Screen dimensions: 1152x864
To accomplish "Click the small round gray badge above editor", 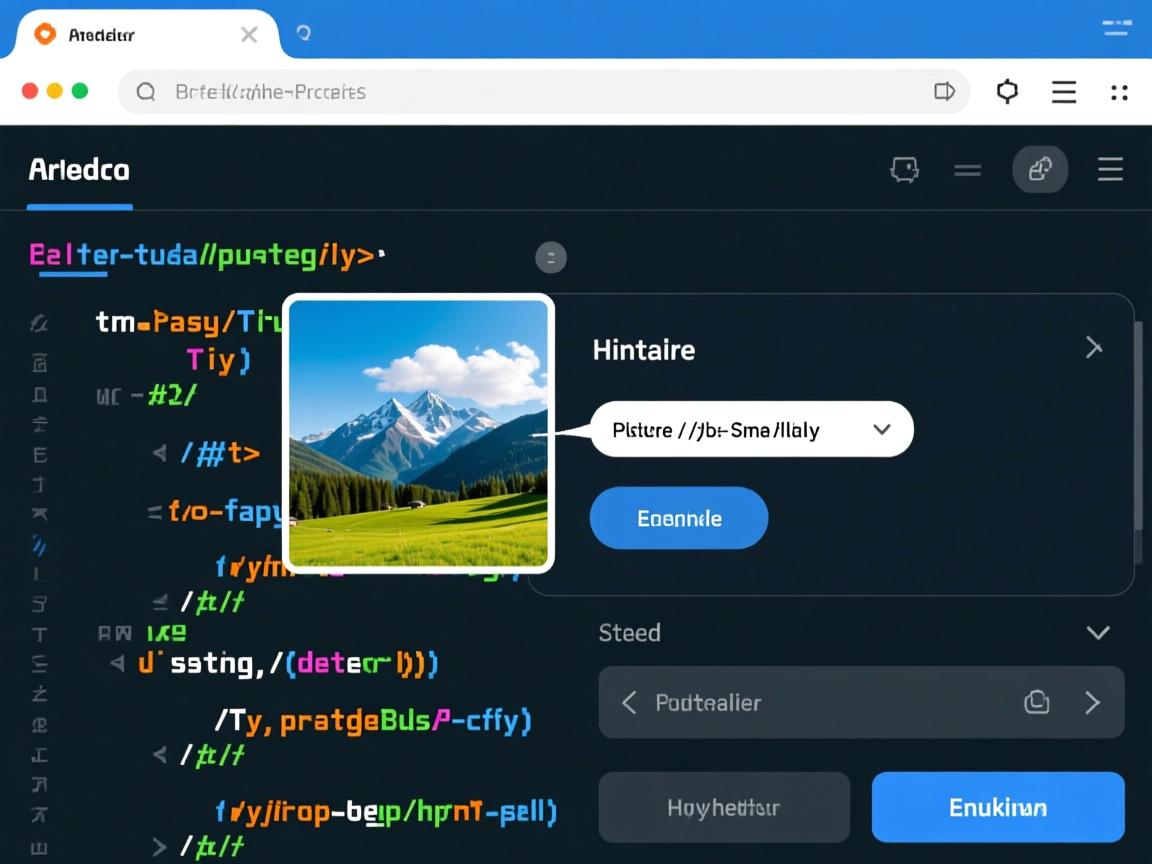I will (551, 257).
